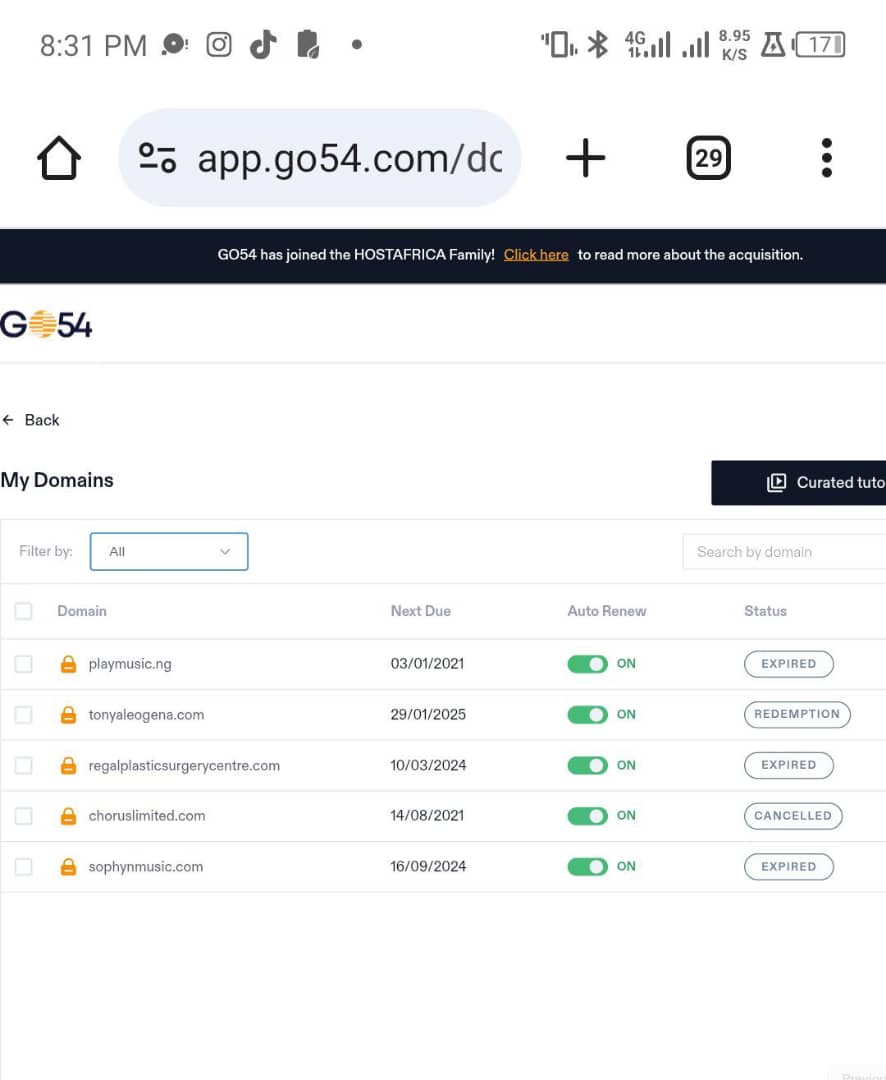Open the Filter by All dropdown
The width and height of the screenshot is (886, 1080).
(x=169, y=551)
